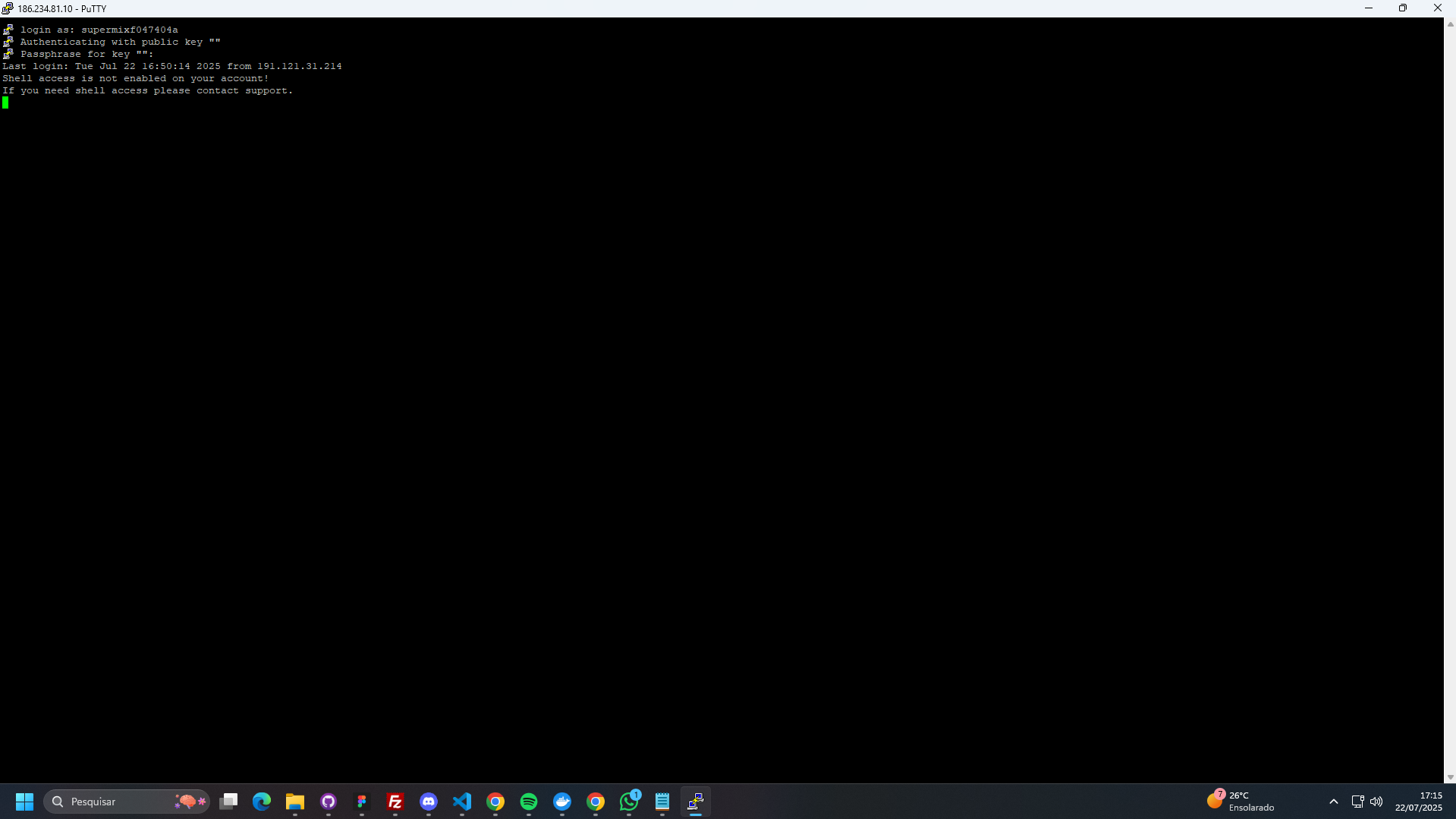Open Microsoft Edge from taskbar
Screen dimensions: 1456x819
(262, 802)
